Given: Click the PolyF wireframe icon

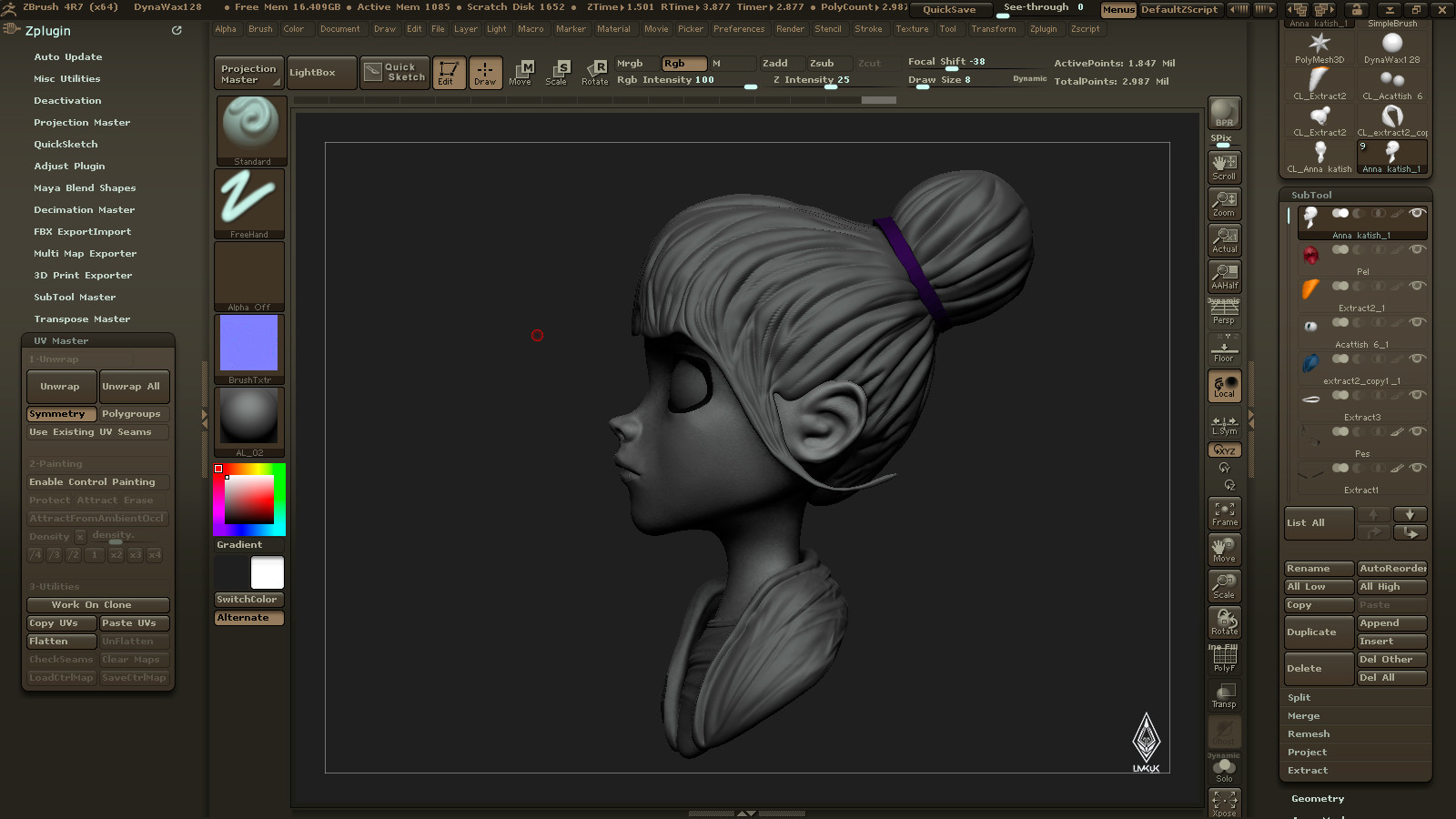Looking at the screenshot, I should tap(1224, 659).
